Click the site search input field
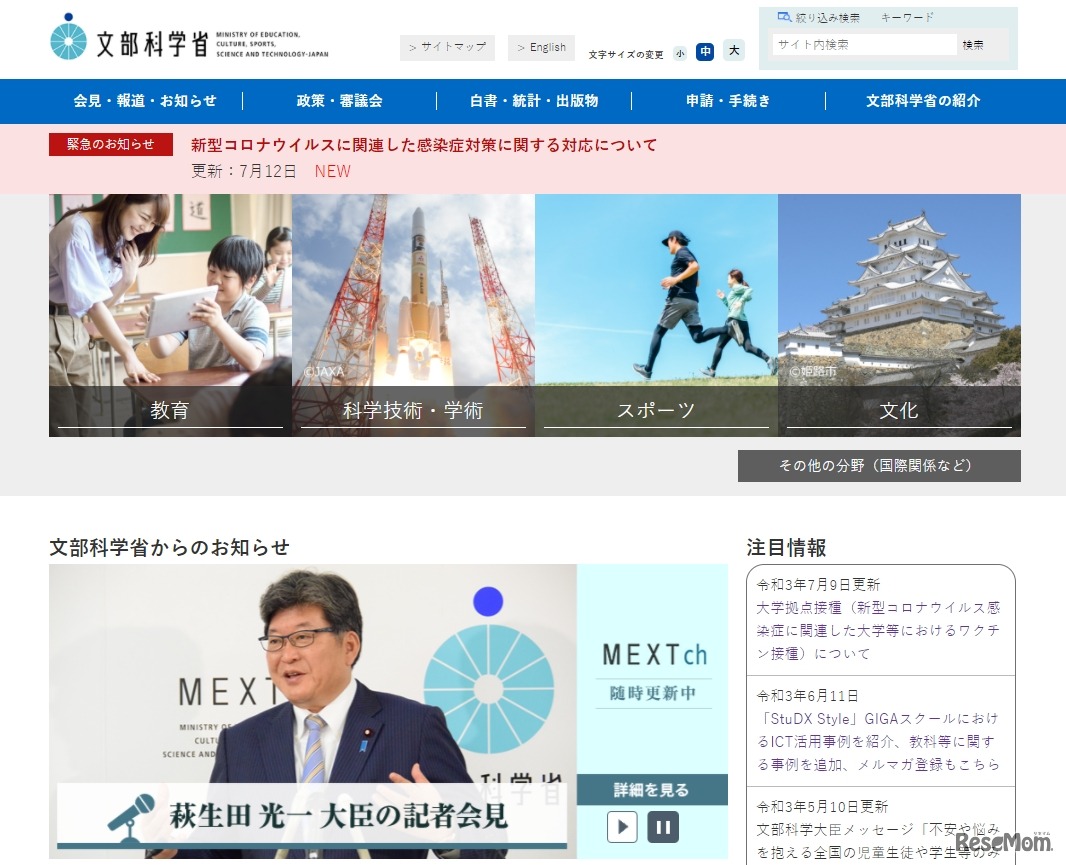Image resolution: width=1066 pixels, height=865 pixels. 863,45
